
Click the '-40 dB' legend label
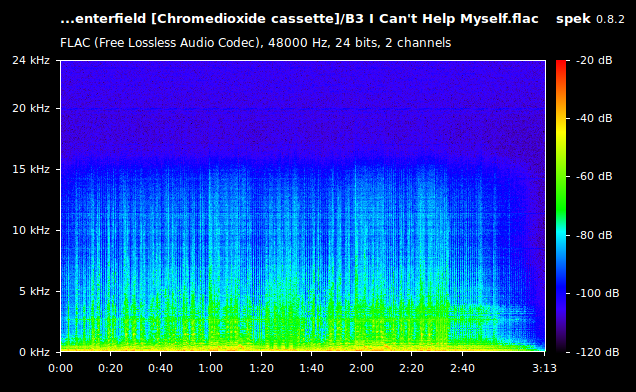point(594,118)
